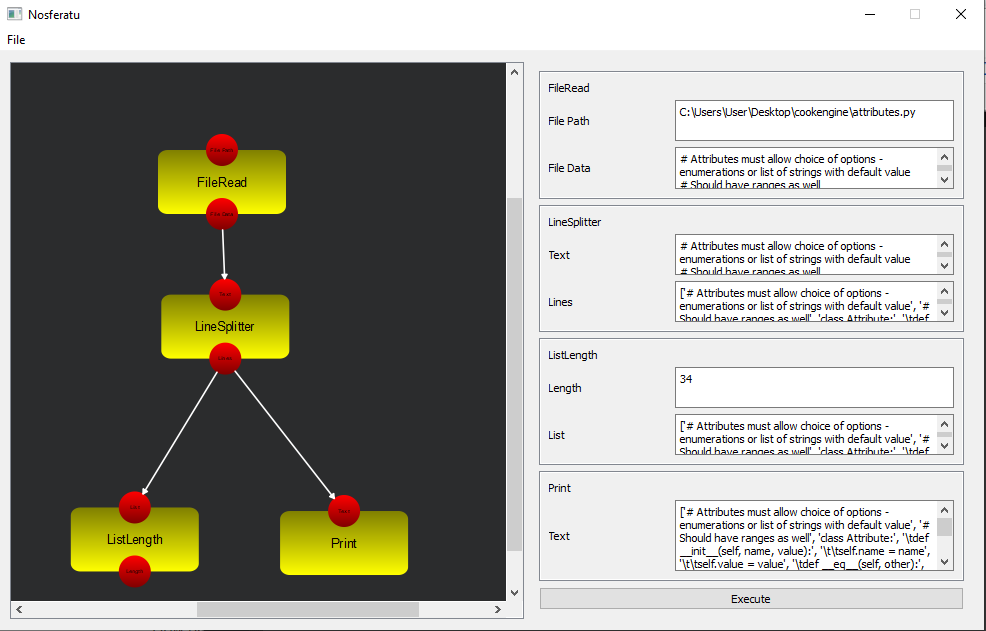Click the Text label in Print group

[x=558, y=536]
